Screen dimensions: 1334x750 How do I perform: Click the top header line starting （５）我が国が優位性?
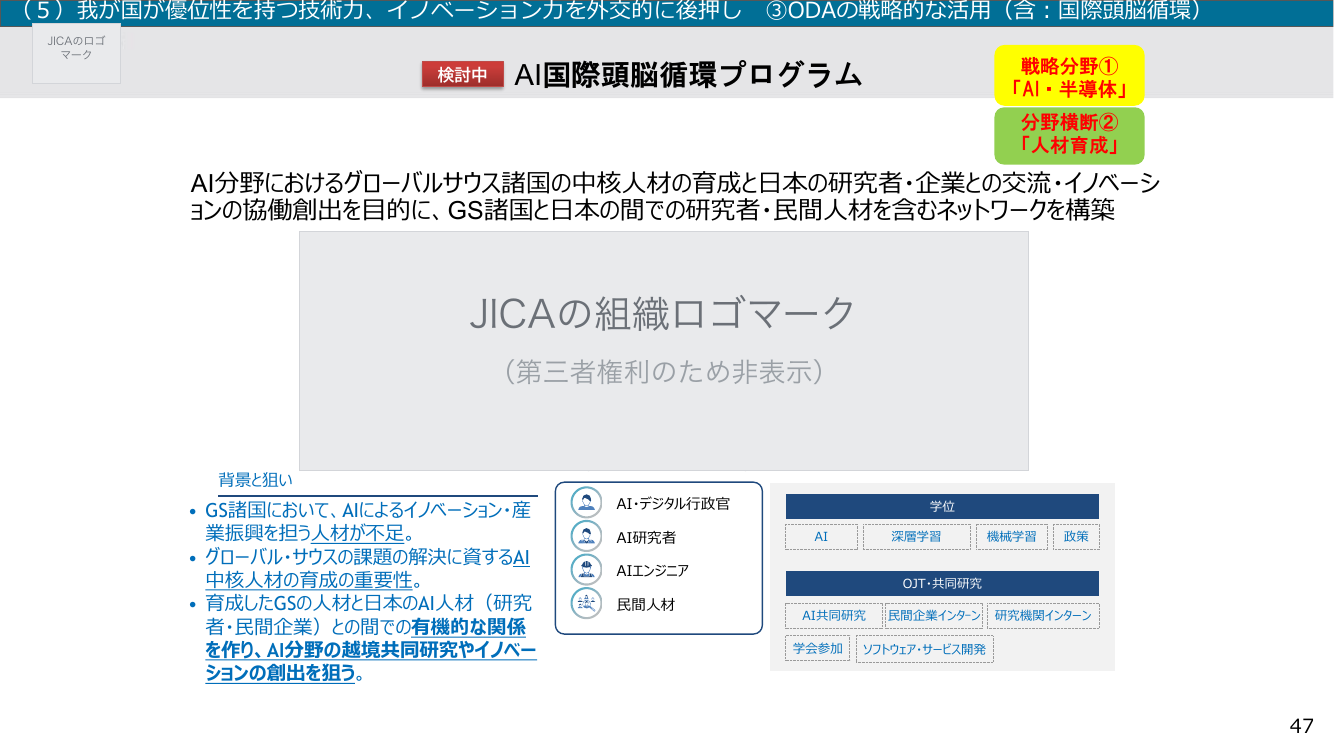pyautogui.click(x=611, y=11)
